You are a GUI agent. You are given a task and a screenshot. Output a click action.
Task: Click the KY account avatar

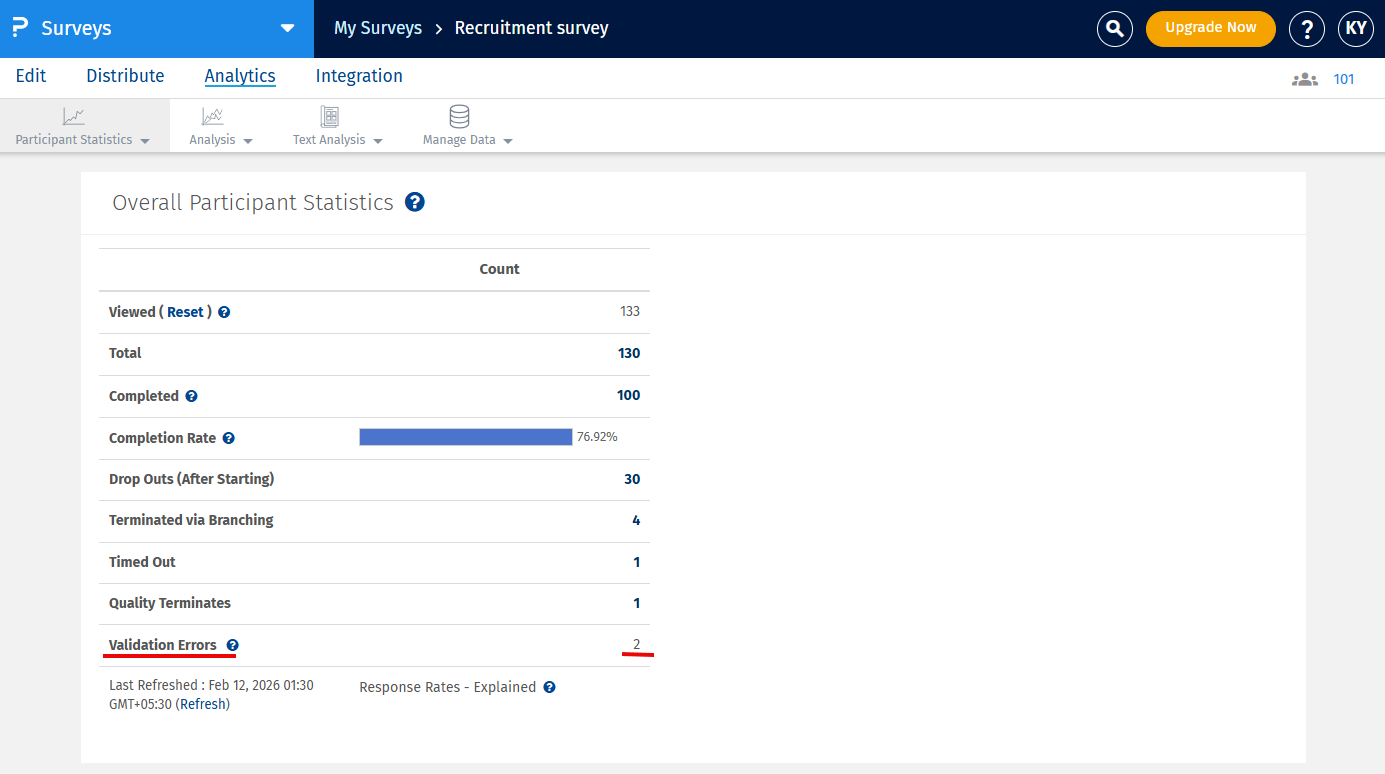(1356, 28)
